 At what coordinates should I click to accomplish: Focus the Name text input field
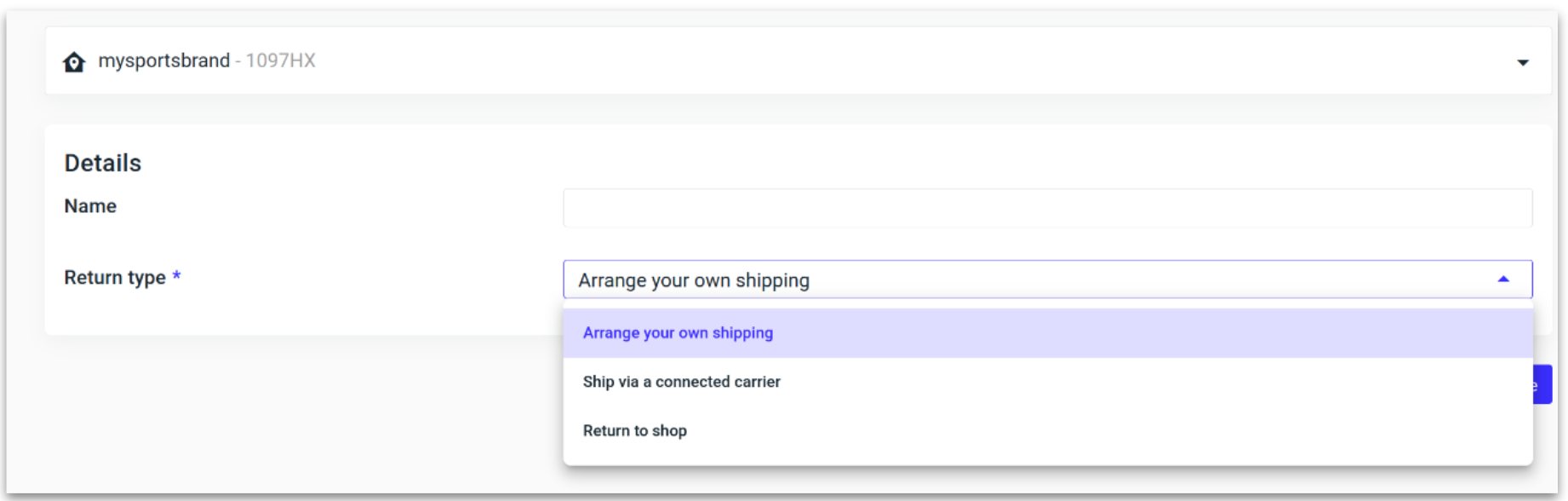[x=1047, y=208]
